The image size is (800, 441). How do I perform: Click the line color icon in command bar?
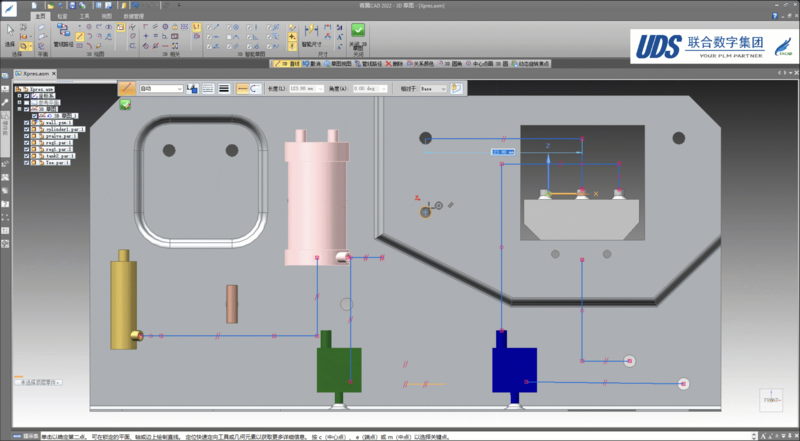point(192,88)
